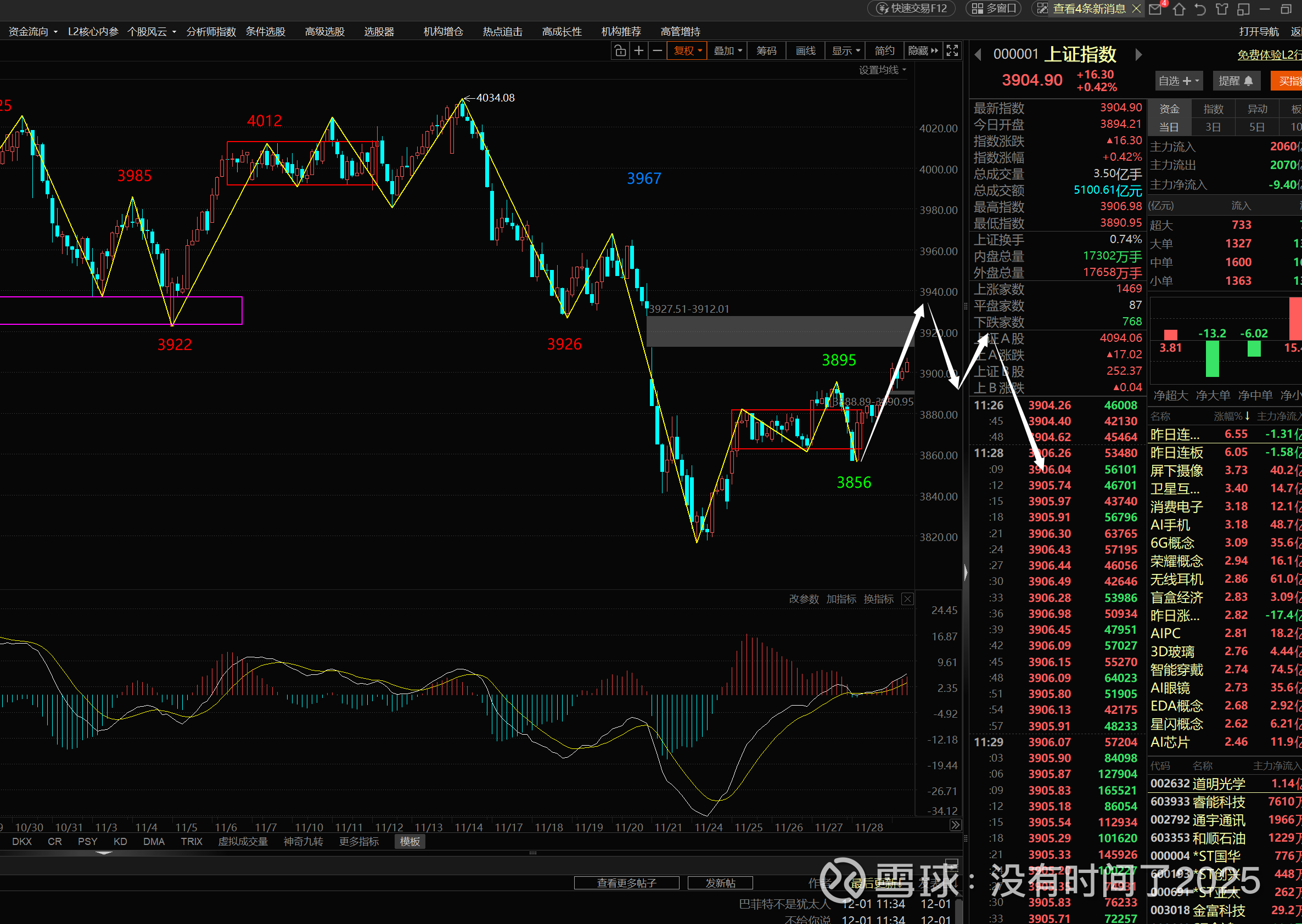The width and height of the screenshot is (1302, 924).
Task: Toggle 简约 simple view mode
Action: tap(884, 50)
